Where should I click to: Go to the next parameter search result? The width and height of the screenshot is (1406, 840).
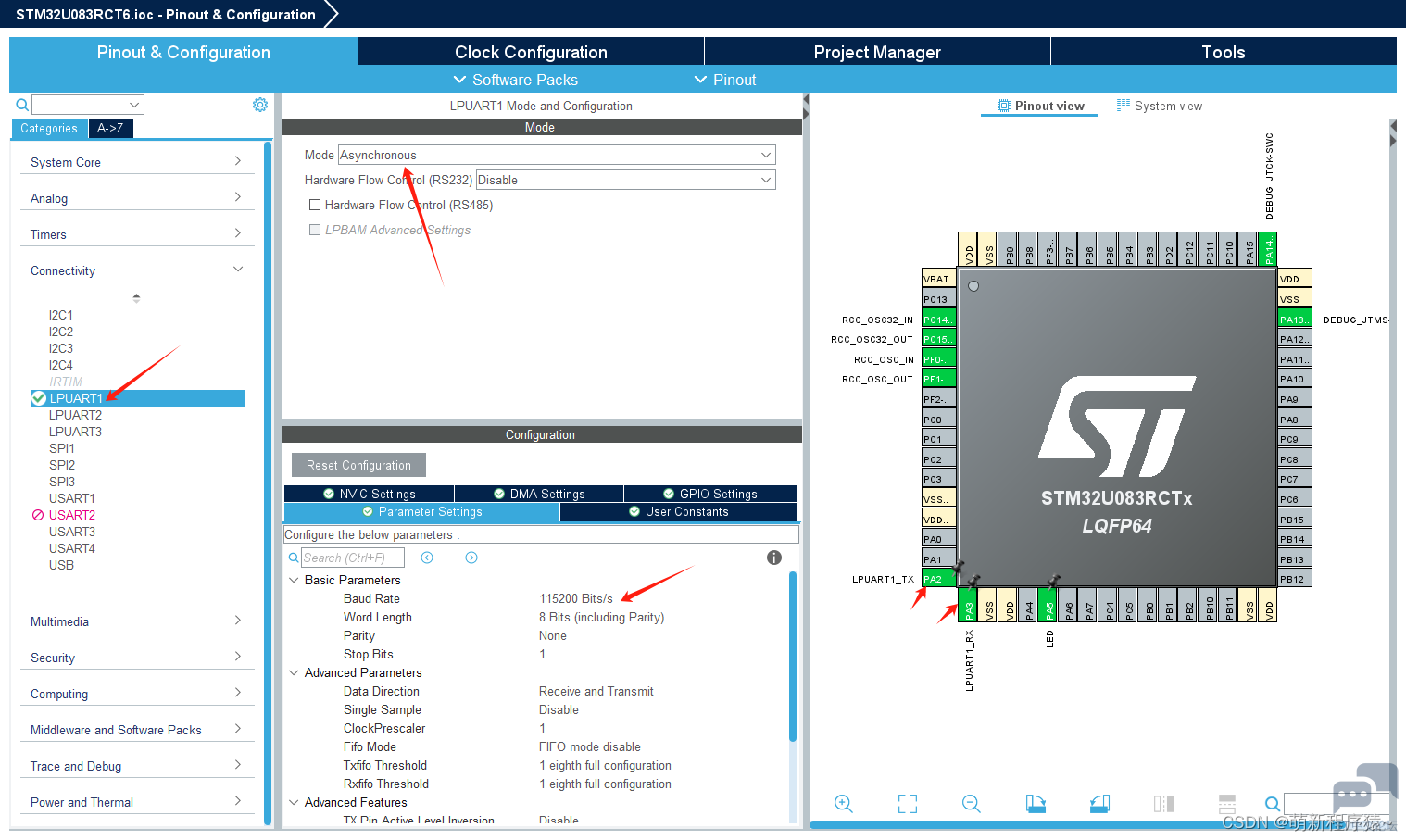pyautogui.click(x=471, y=558)
